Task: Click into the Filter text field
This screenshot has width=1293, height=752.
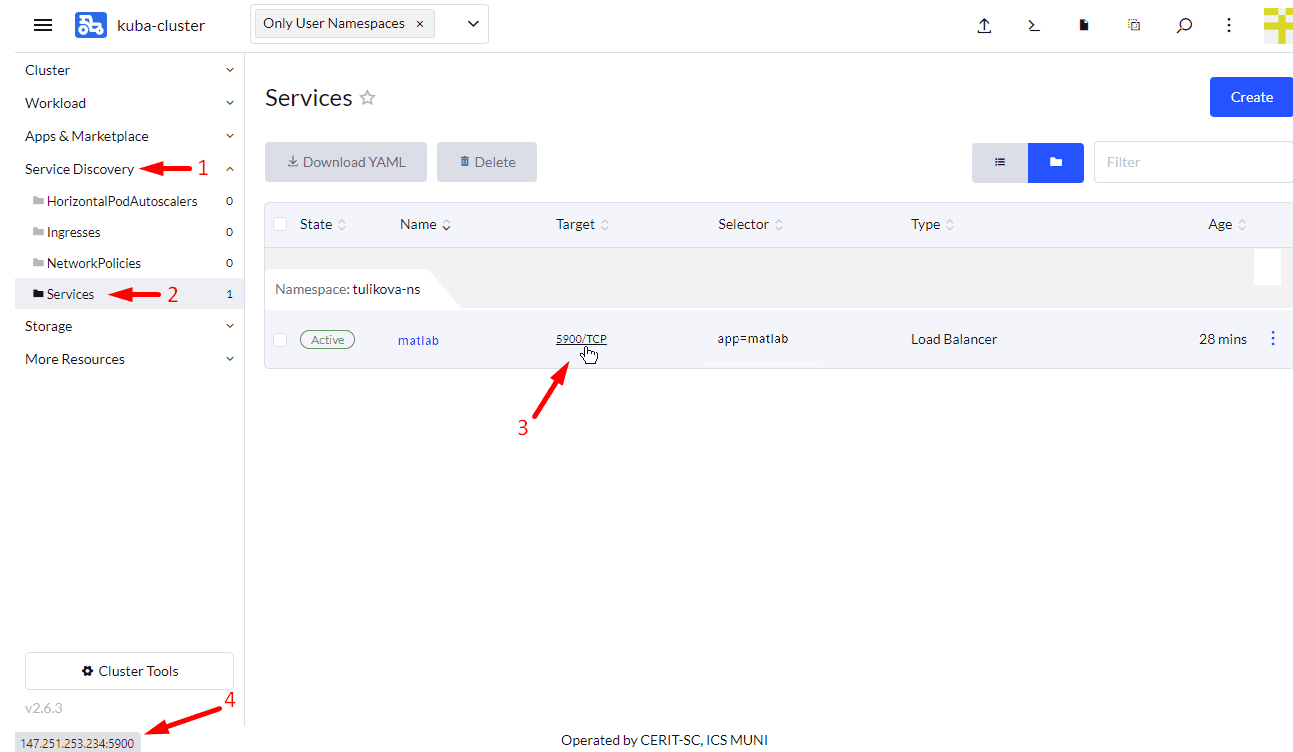Action: (x=1193, y=162)
